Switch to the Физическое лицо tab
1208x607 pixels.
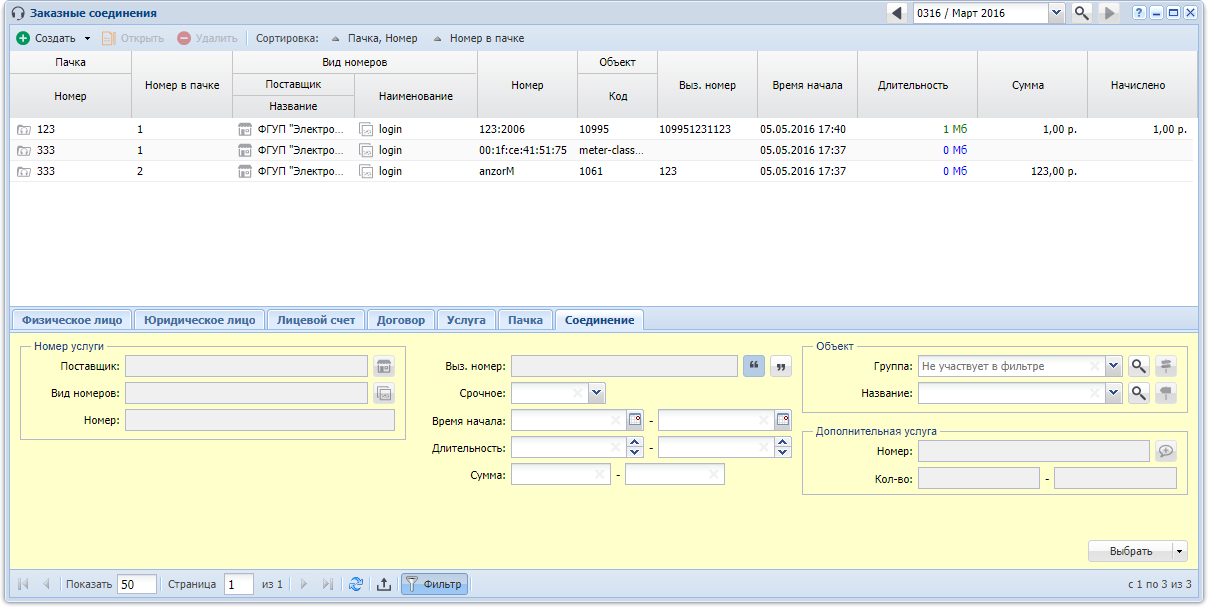click(72, 320)
